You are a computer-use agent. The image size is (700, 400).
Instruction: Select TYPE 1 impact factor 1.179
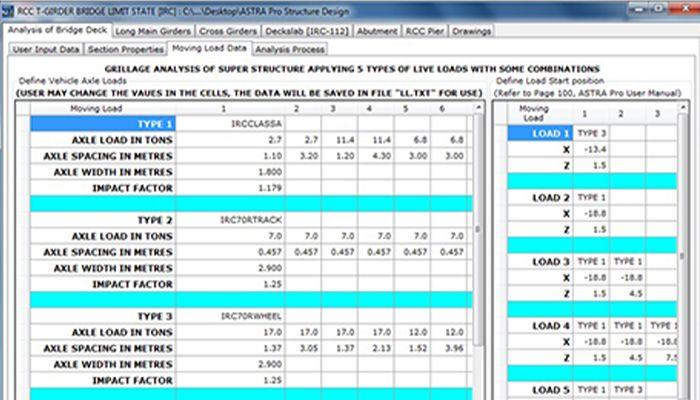point(231,188)
